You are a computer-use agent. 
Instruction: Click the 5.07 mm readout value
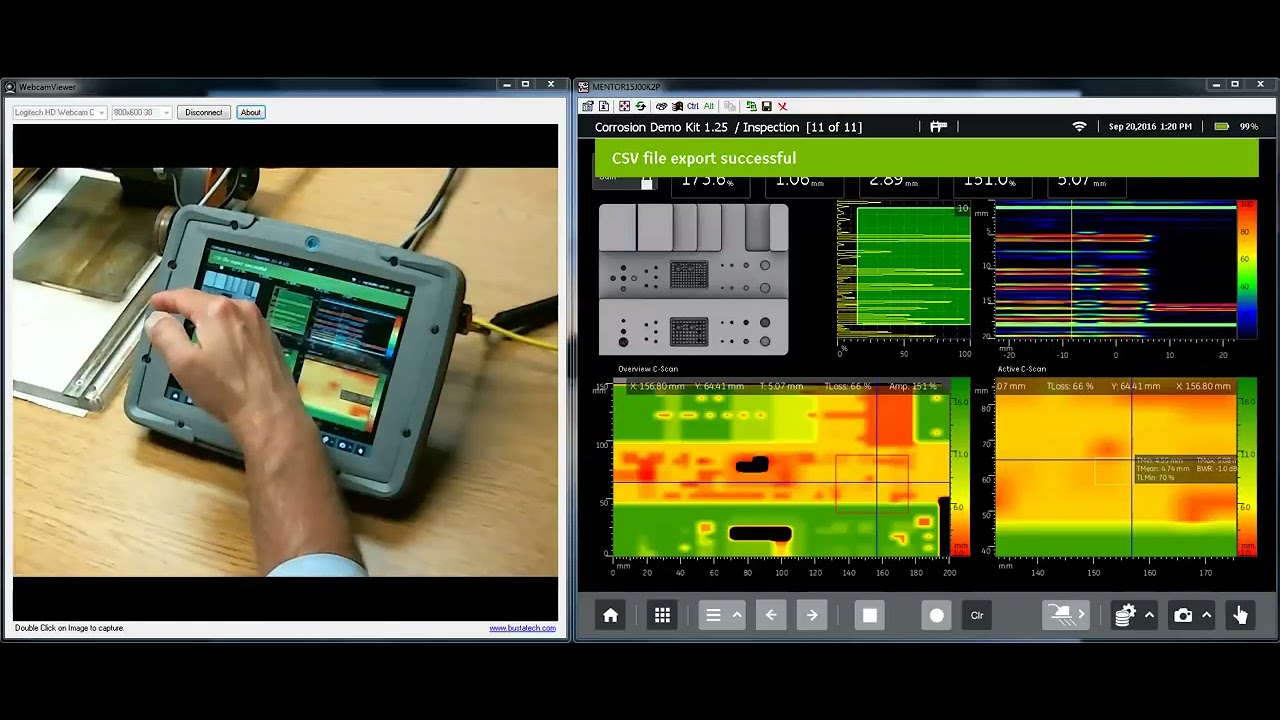click(1080, 181)
